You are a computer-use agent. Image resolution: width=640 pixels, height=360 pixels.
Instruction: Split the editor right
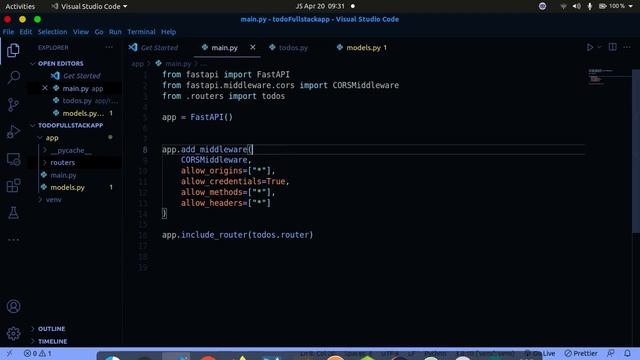coord(612,47)
